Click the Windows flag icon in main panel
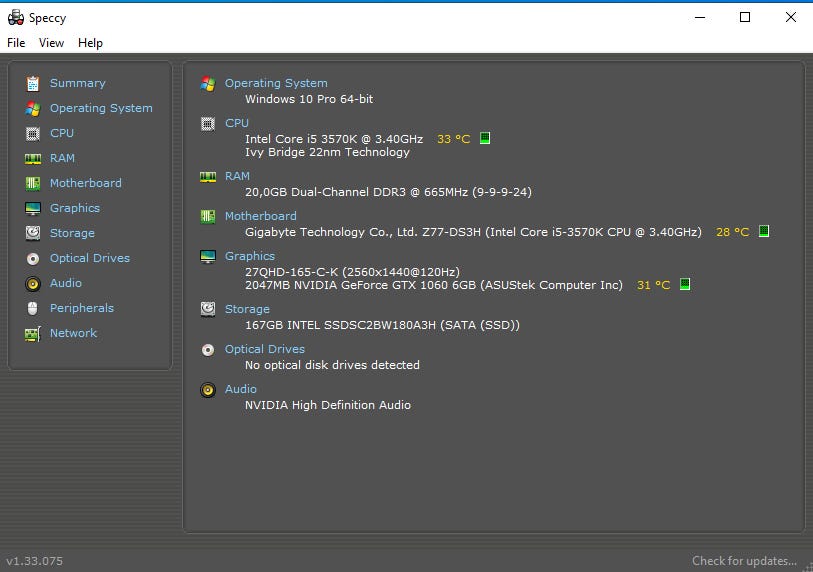This screenshot has height=572, width=813. tap(208, 83)
